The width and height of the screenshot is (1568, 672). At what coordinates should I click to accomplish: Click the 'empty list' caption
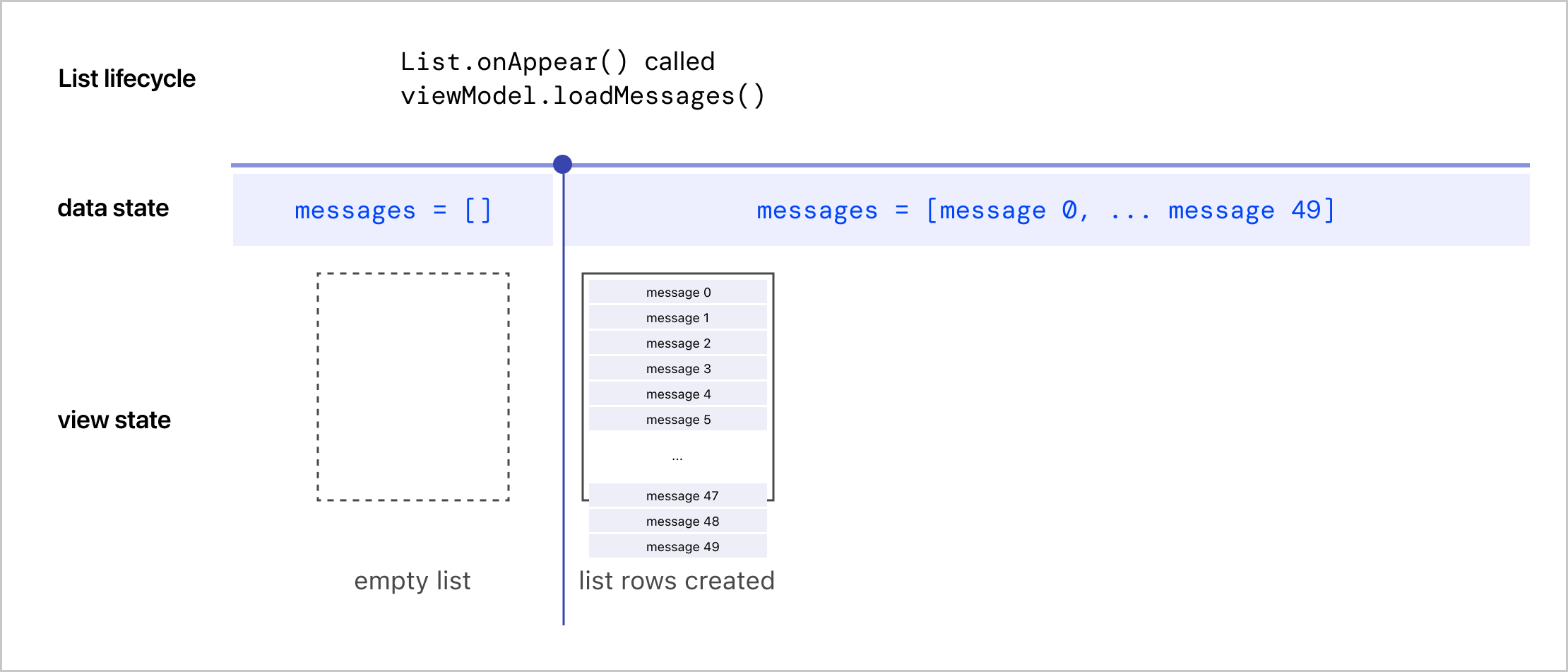pos(412,581)
